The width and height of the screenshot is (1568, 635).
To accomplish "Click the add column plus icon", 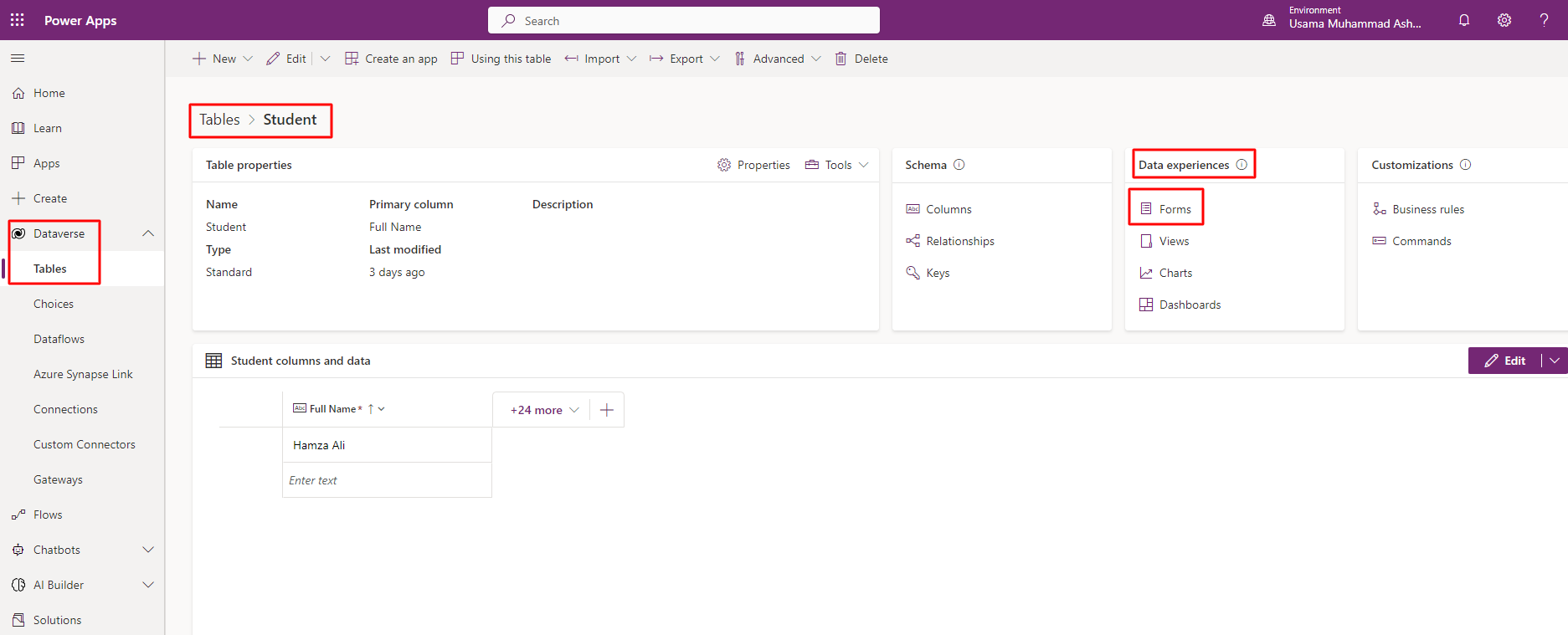I will (607, 410).
